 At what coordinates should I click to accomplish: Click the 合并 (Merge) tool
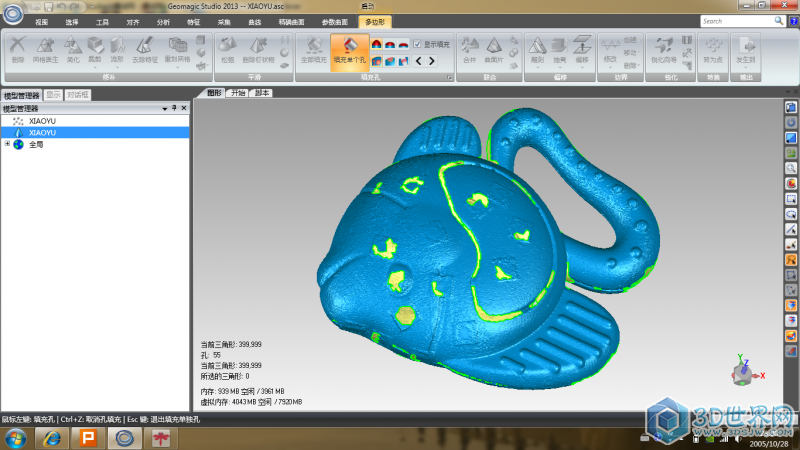(x=469, y=49)
